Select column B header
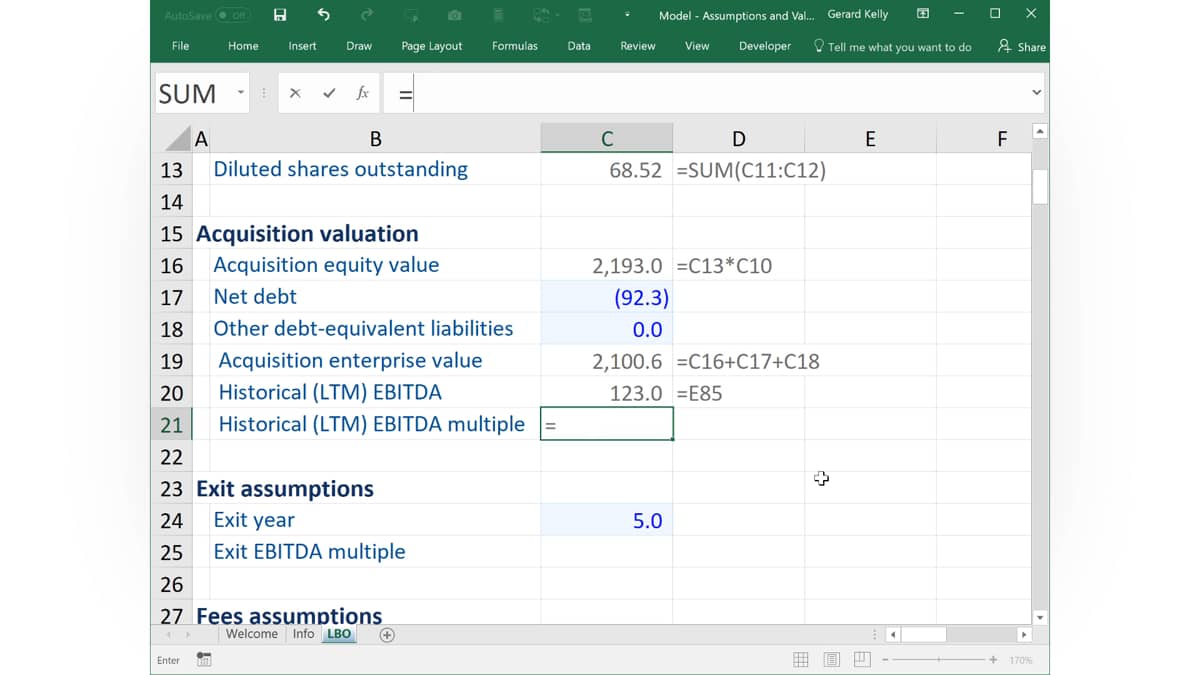1200x675 pixels. tap(375, 139)
